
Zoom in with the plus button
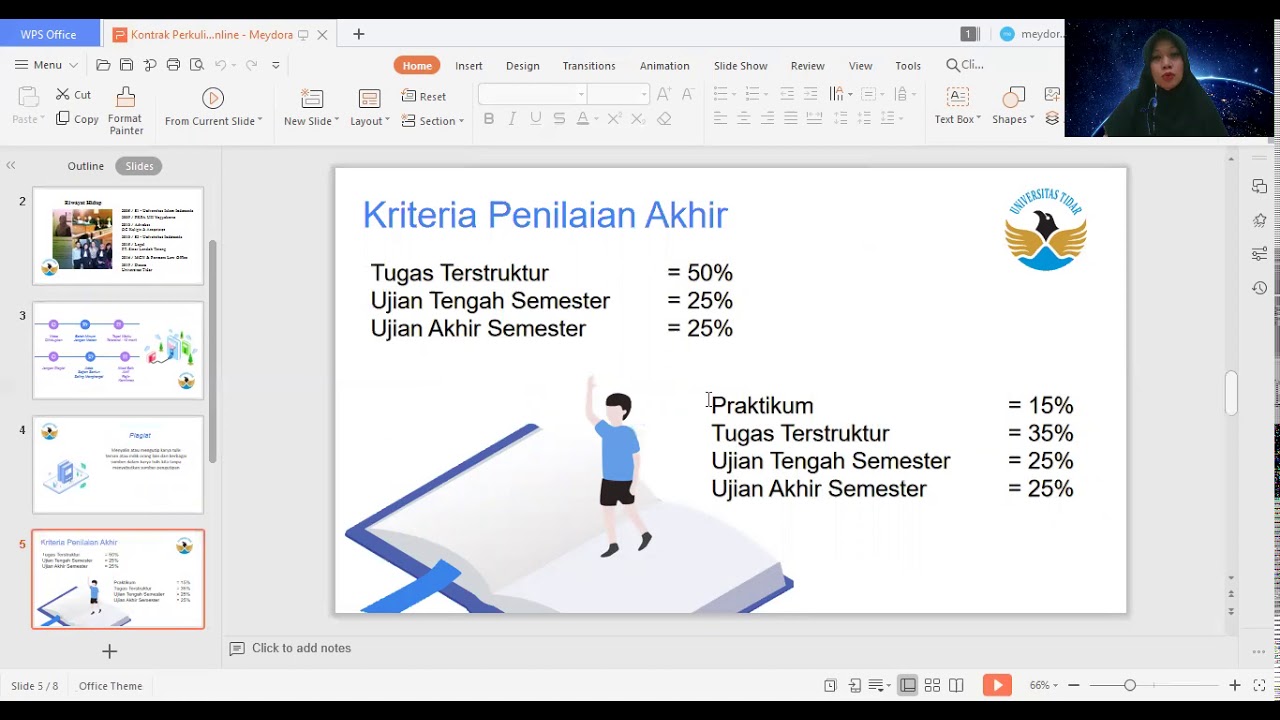[1235, 685]
